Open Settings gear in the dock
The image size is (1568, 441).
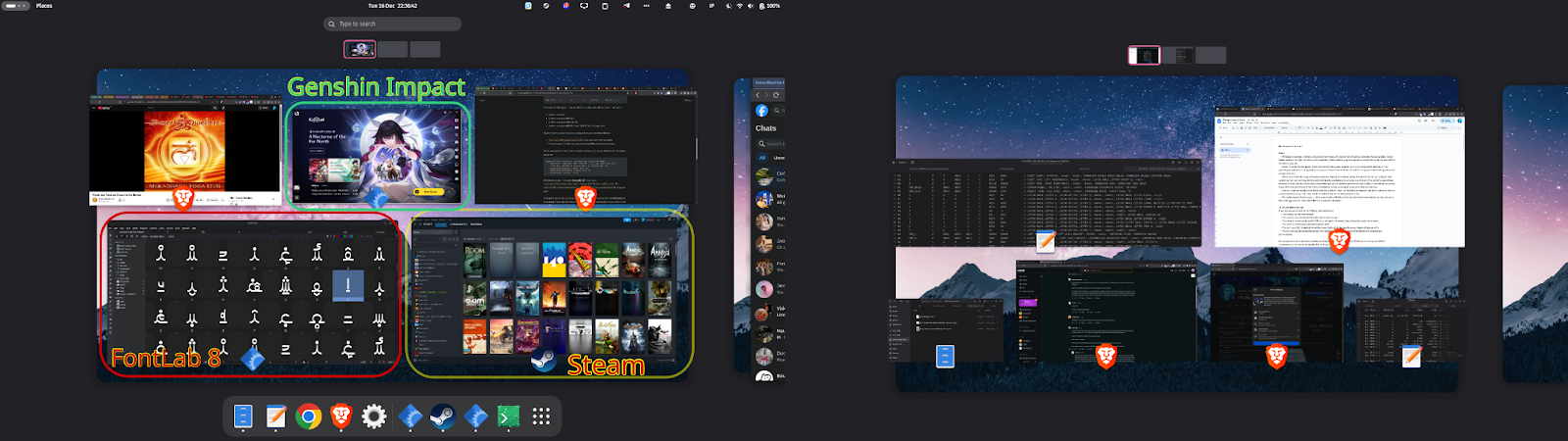pyautogui.click(x=374, y=417)
